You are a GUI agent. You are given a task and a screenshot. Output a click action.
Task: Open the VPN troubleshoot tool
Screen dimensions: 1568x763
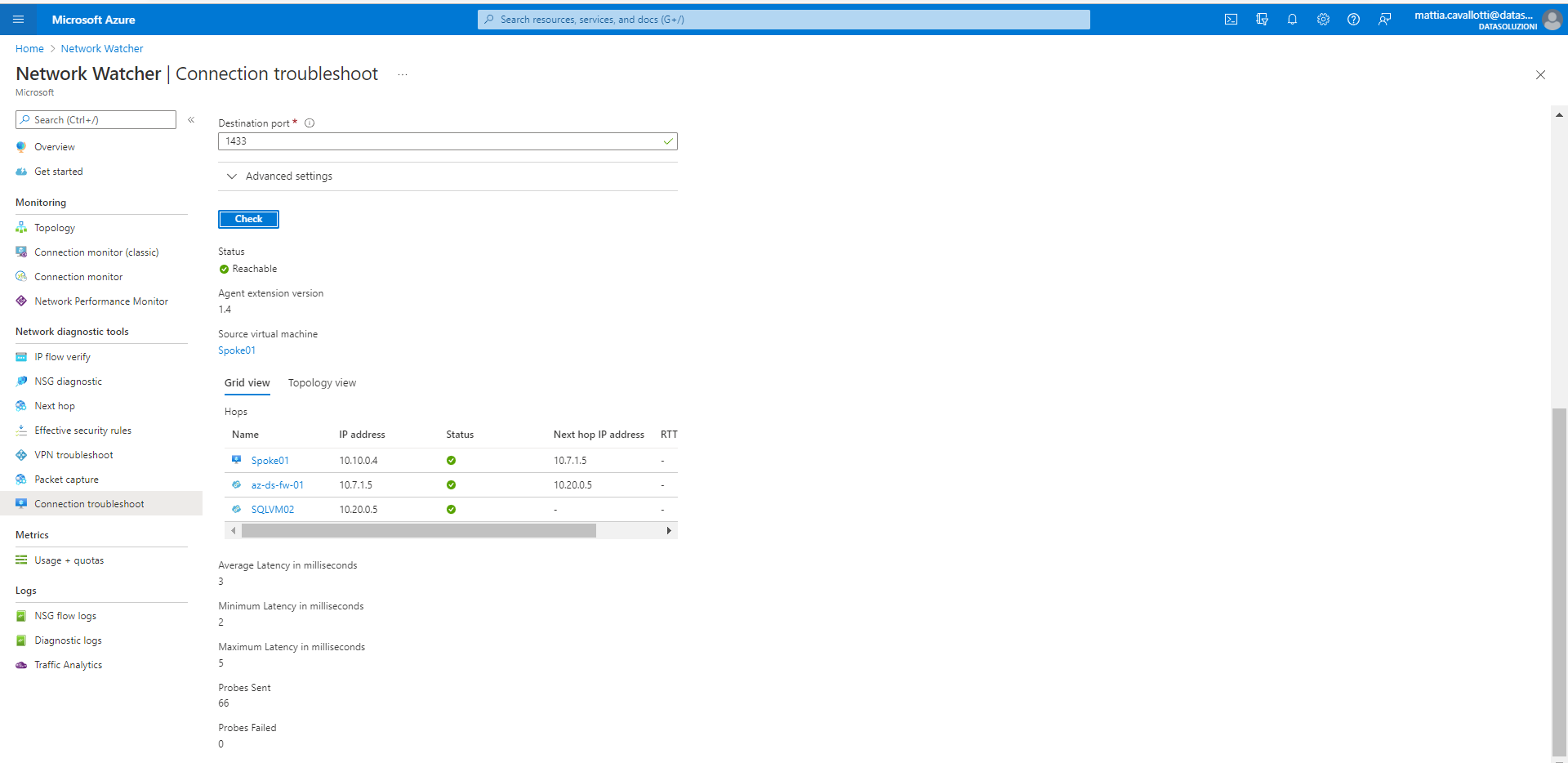pyautogui.click(x=73, y=454)
